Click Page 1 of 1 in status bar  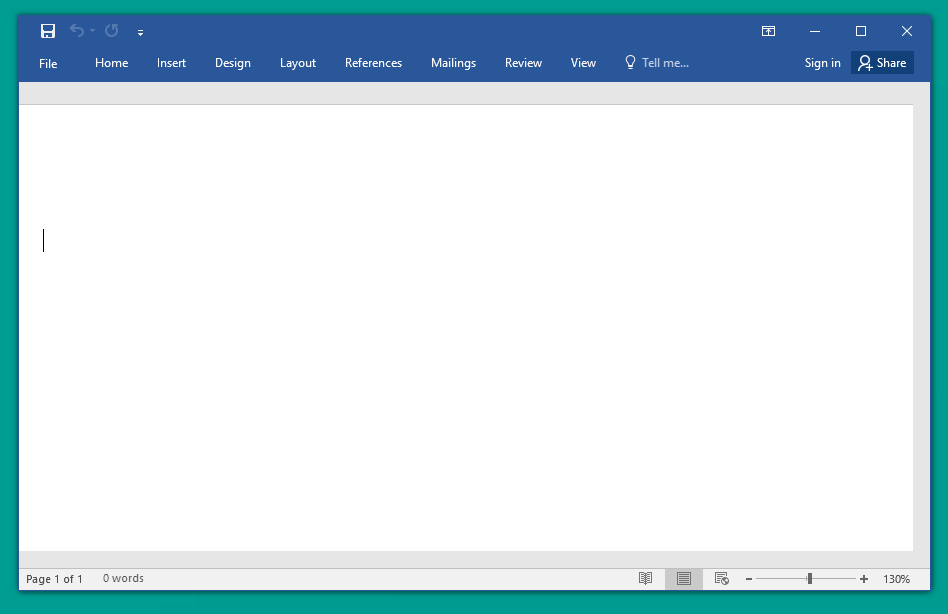(x=54, y=579)
